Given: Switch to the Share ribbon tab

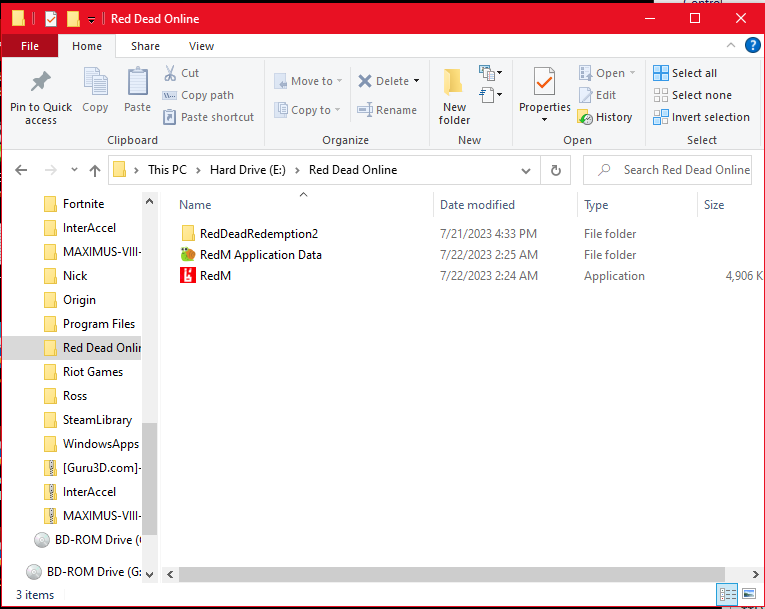Looking at the screenshot, I should 145,46.
